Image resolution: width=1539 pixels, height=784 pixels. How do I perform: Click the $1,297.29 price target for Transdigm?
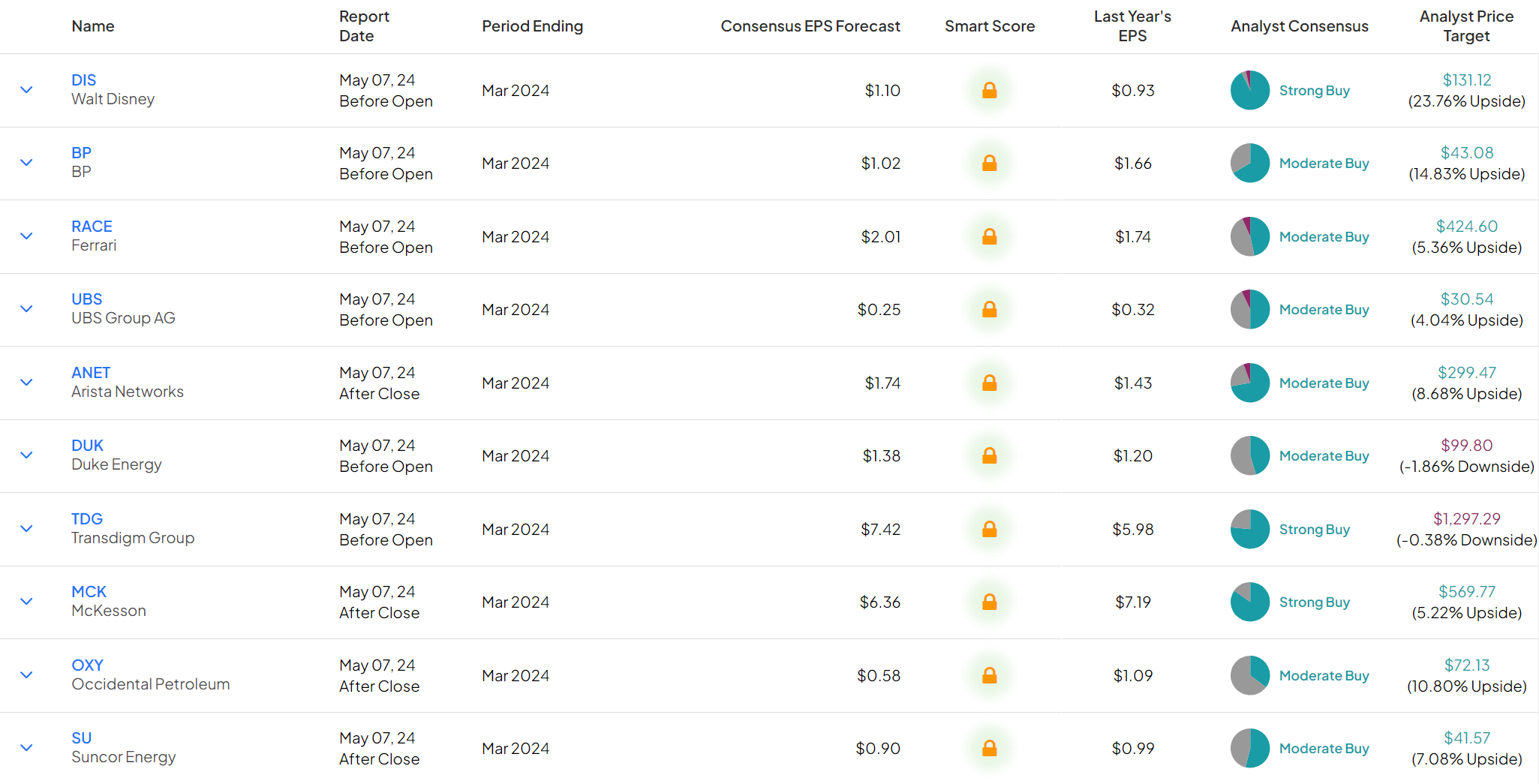[x=1467, y=519]
